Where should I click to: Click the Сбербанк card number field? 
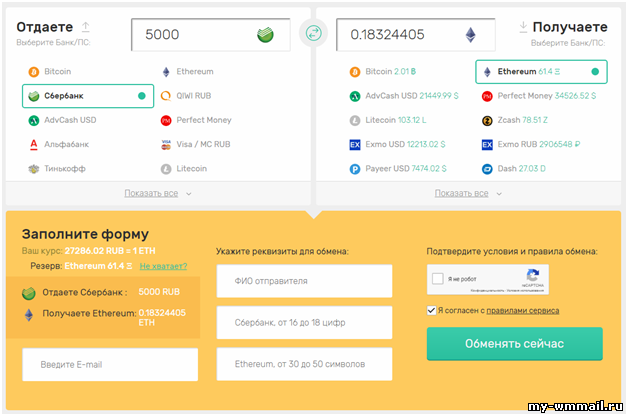[x=304, y=323]
